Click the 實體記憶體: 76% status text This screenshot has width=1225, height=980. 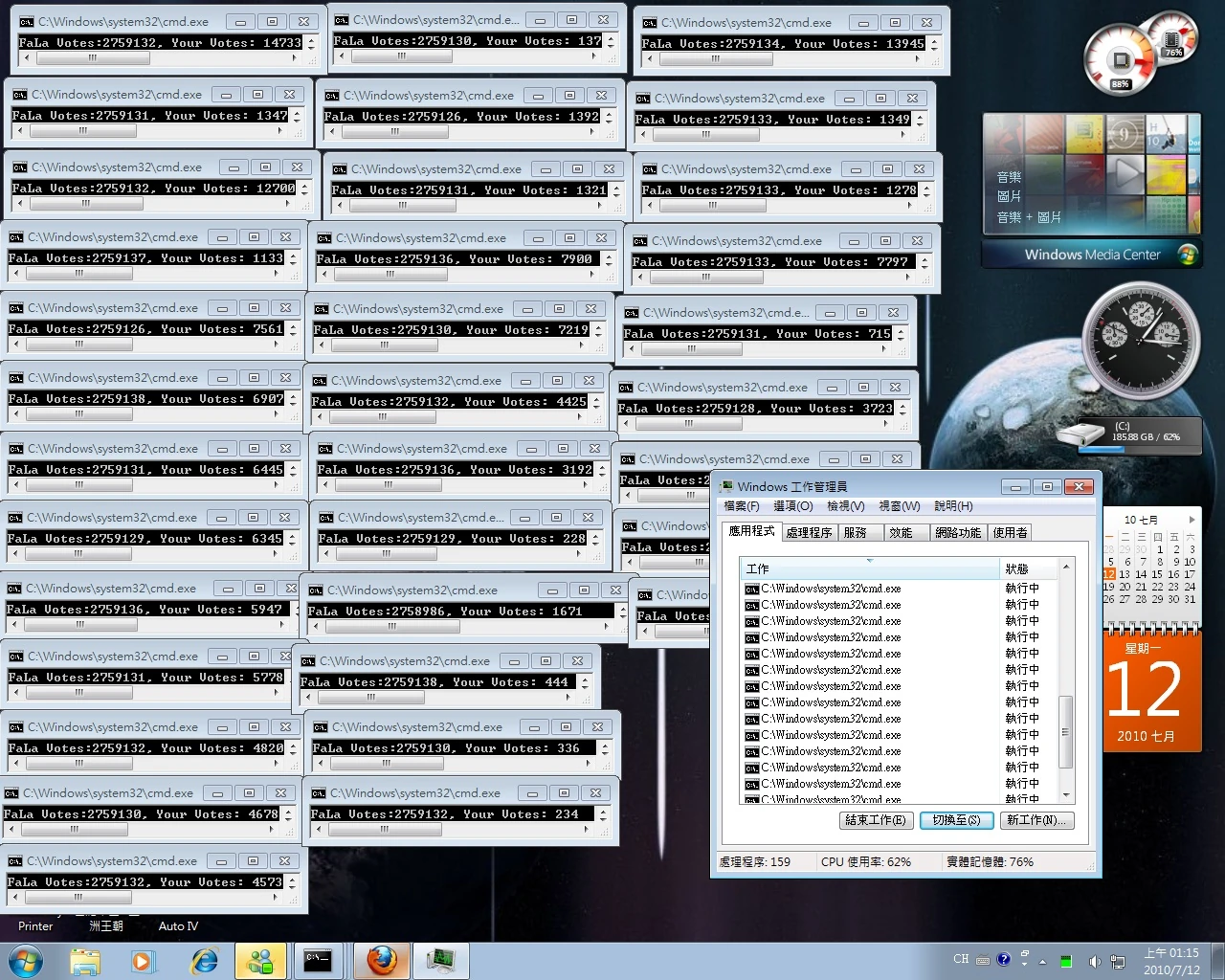(x=991, y=862)
